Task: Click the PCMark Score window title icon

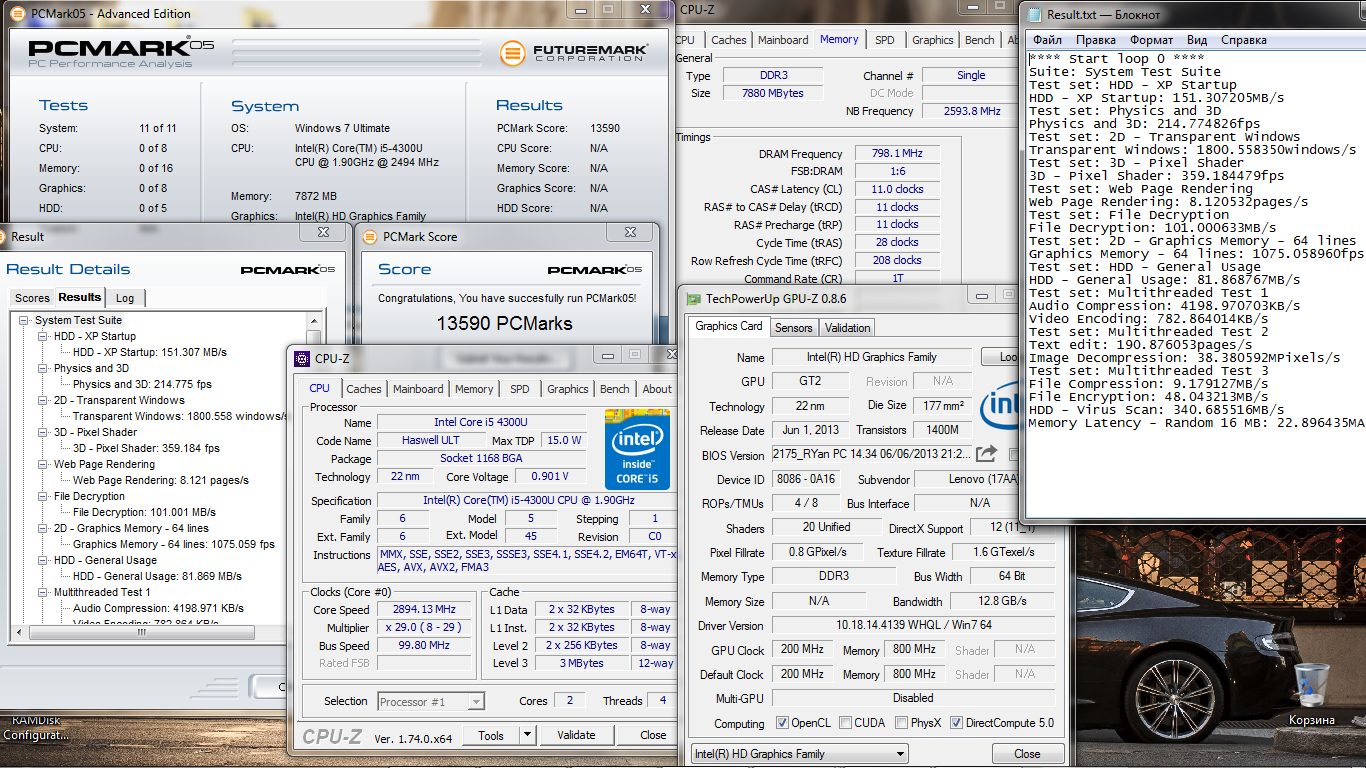Action: pos(368,237)
